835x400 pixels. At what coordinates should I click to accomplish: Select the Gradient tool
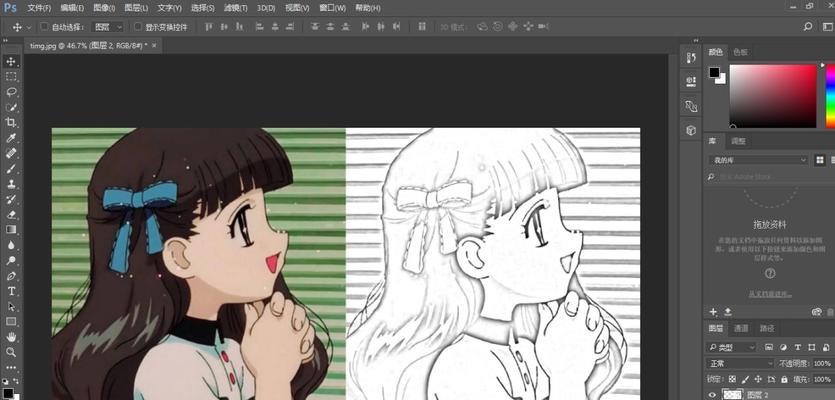click(11, 230)
